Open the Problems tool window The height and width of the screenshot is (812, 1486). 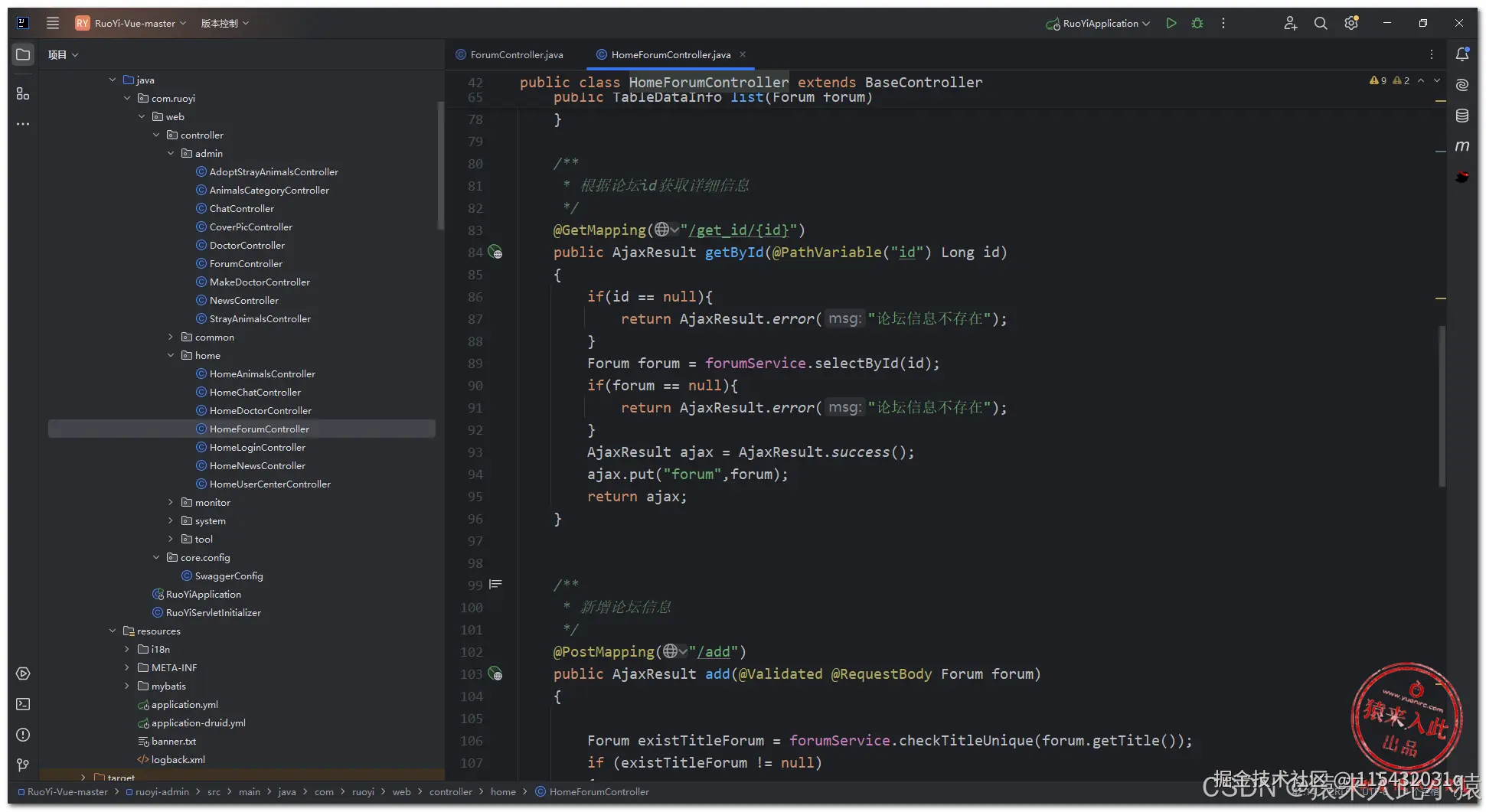[23, 735]
